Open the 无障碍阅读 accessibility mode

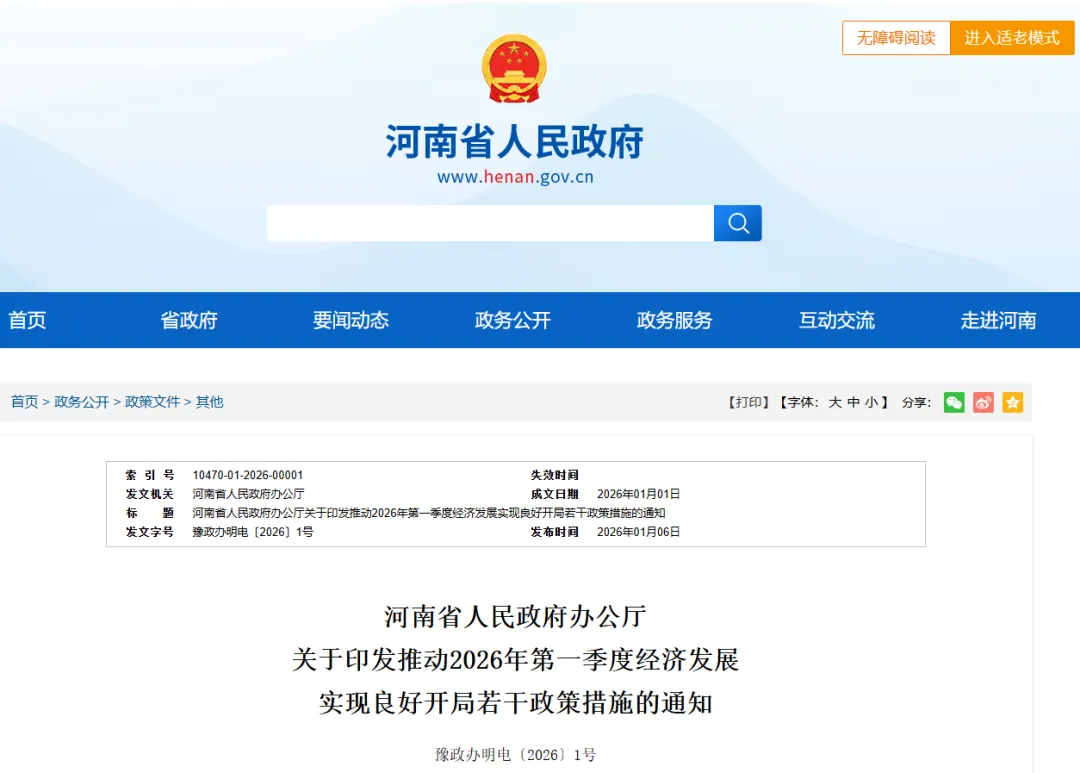point(895,38)
